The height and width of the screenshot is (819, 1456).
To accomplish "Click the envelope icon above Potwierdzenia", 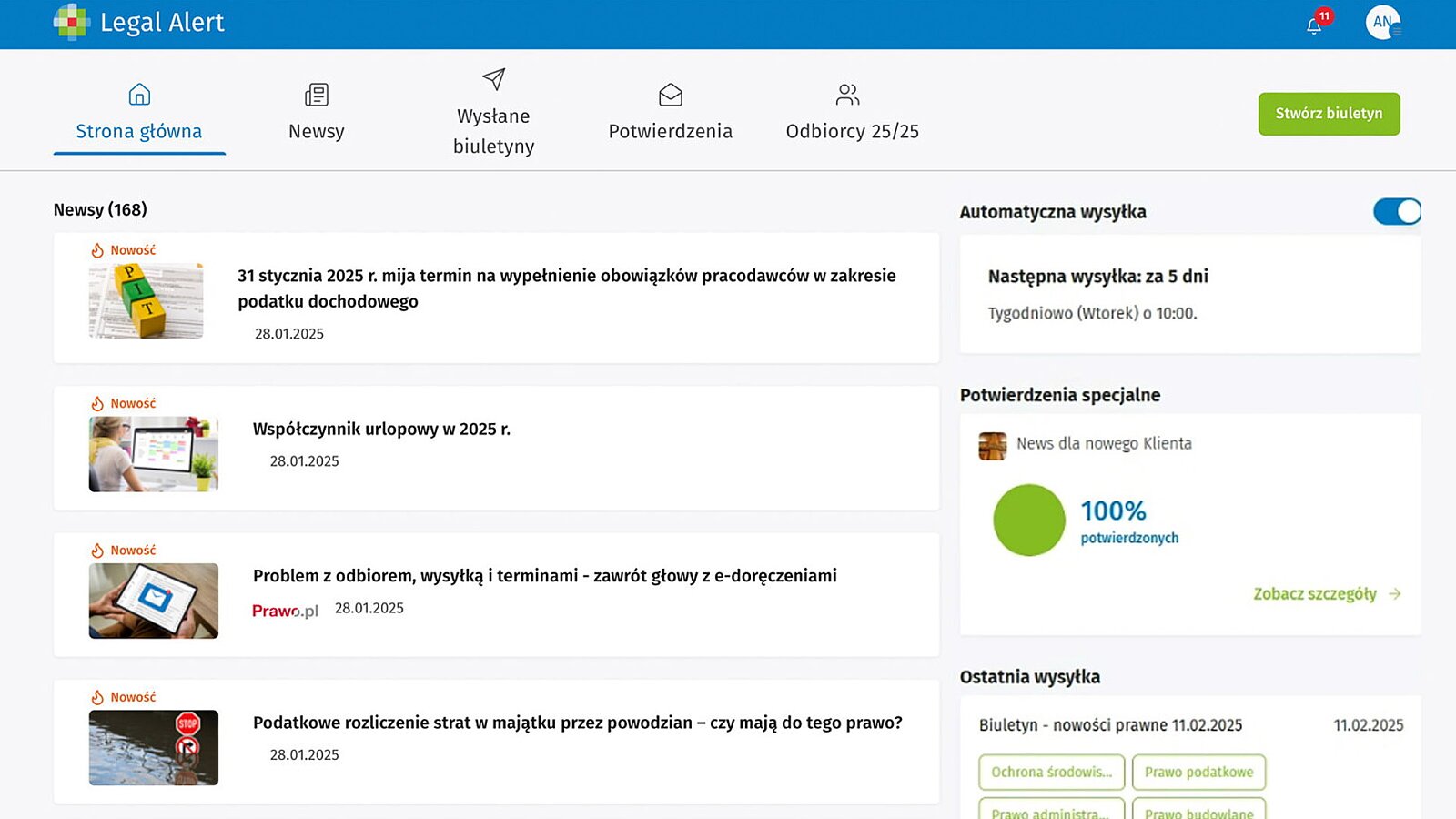I will (670, 95).
